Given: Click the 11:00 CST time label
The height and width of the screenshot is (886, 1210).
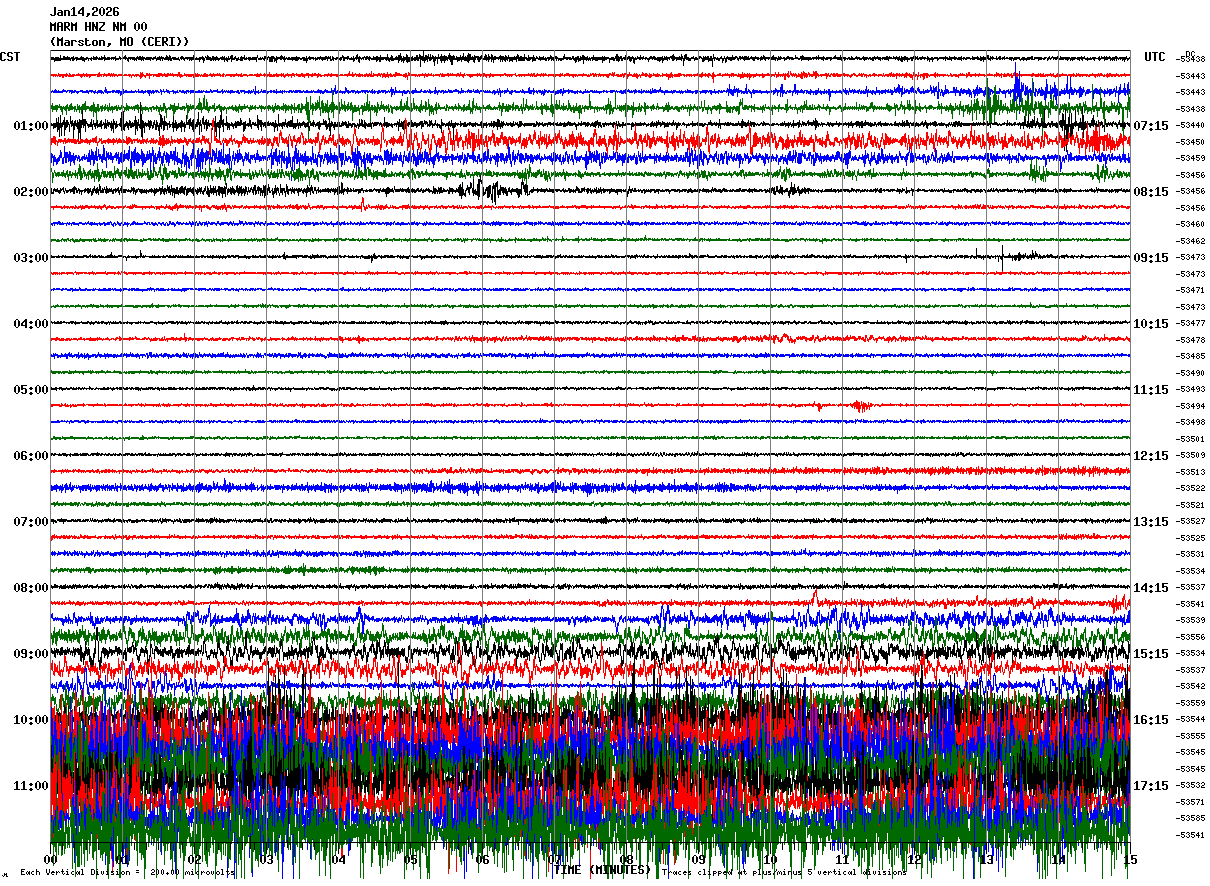Looking at the screenshot, I should 31,785.
